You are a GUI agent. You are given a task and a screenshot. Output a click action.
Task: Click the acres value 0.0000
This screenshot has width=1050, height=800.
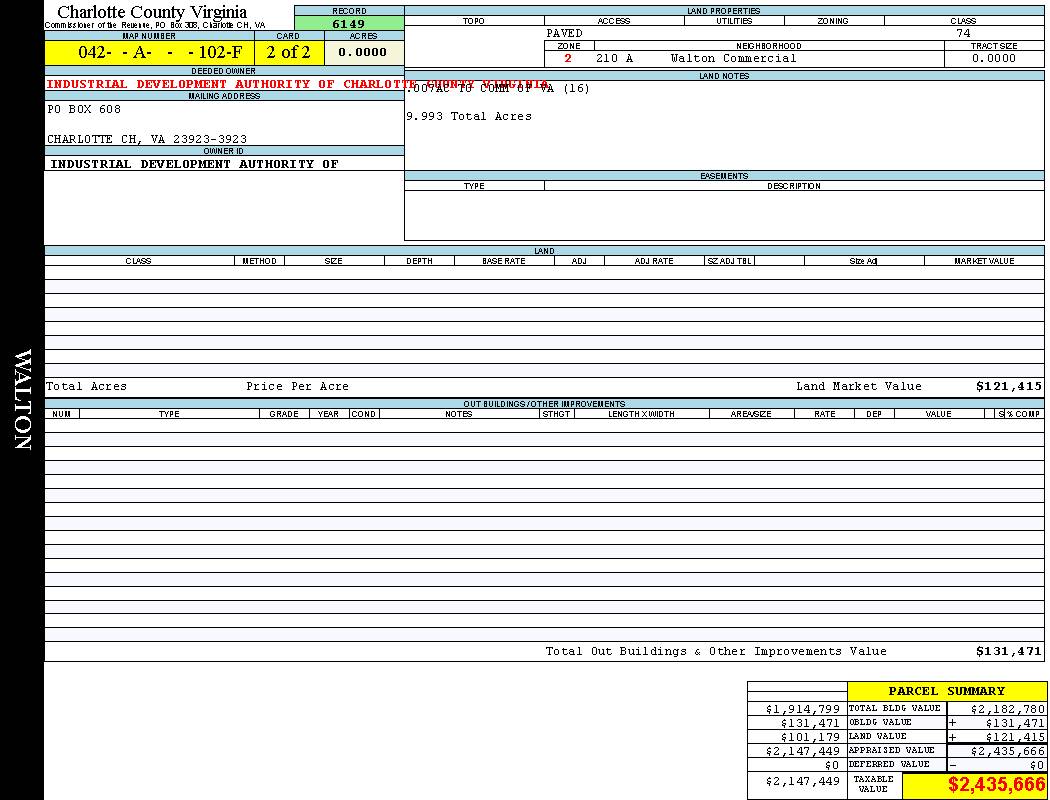pos(363,53)
